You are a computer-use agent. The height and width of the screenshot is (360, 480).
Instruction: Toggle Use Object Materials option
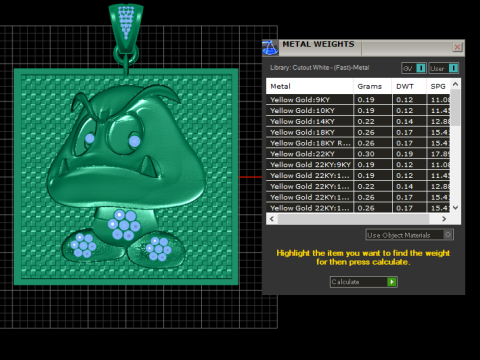[409, 235]
